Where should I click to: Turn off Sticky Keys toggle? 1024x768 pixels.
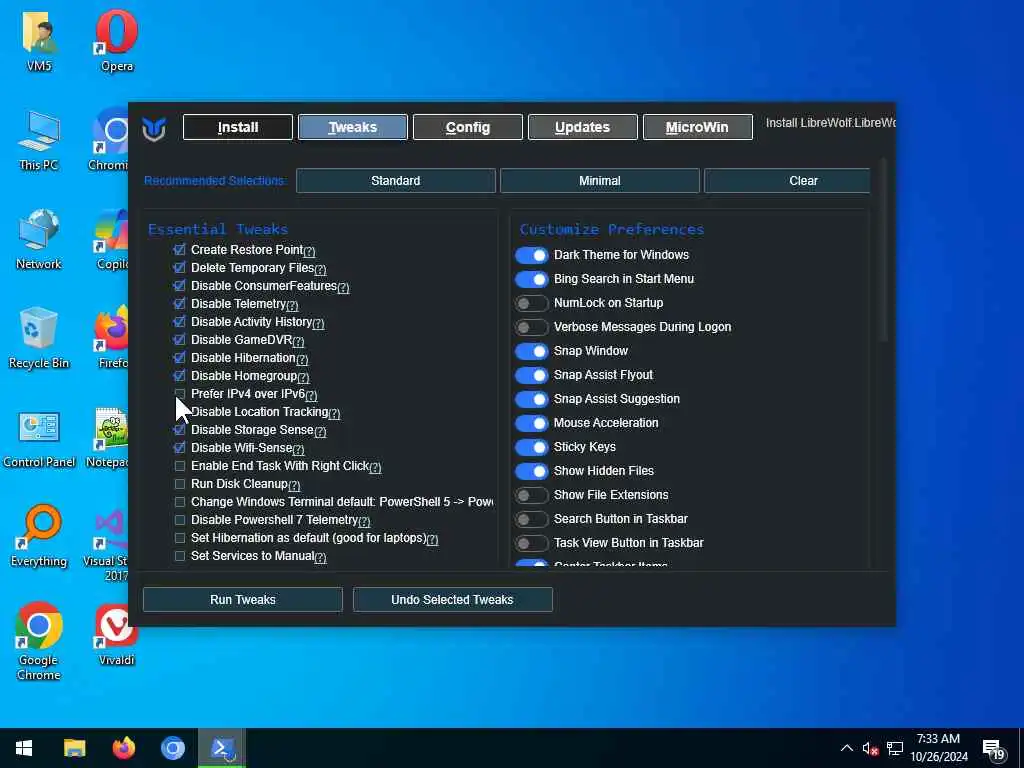531,447
